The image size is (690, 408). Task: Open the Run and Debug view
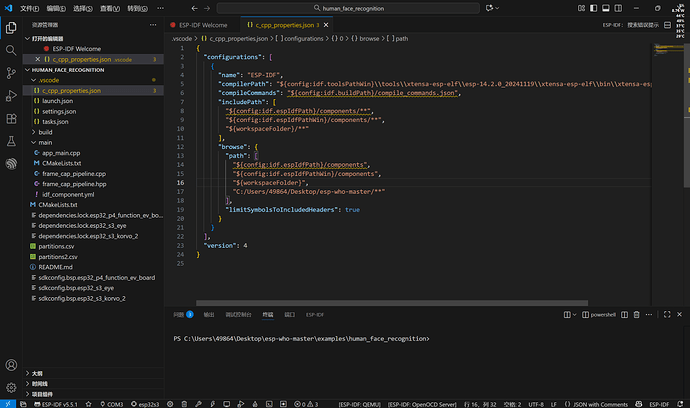pos(12,95)
